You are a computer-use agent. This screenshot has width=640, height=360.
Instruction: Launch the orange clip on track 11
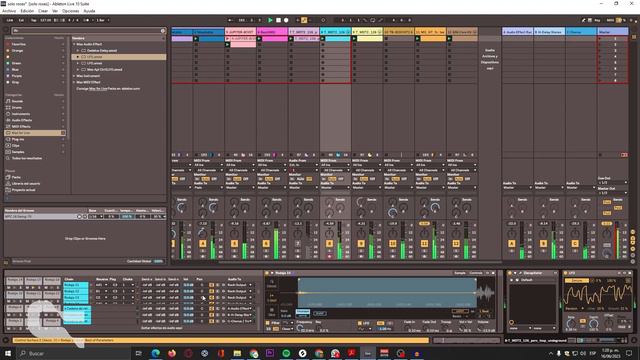tap(418, 39)
